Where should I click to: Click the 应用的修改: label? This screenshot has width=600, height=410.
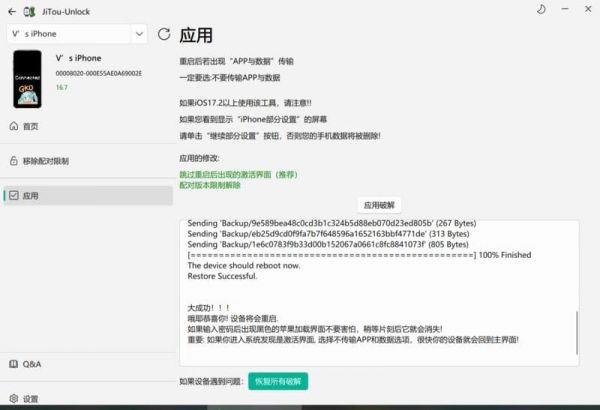click(199, 158)
